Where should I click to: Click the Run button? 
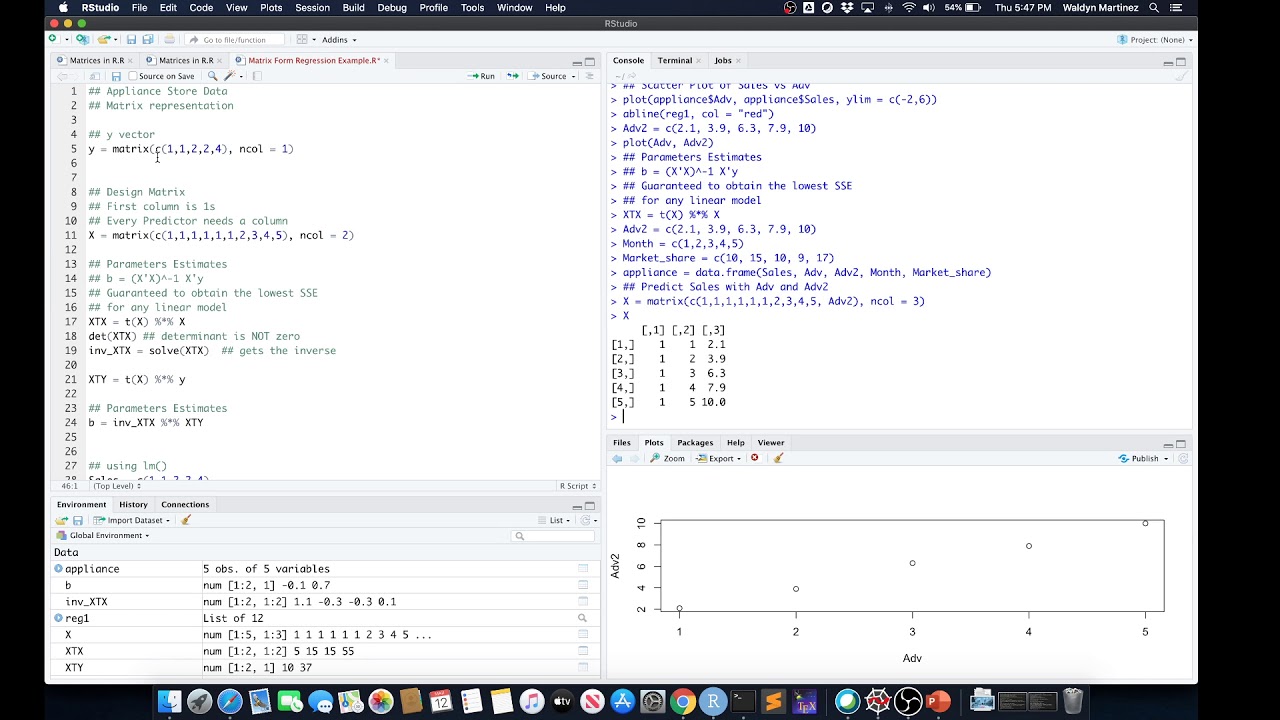(481, 76)
